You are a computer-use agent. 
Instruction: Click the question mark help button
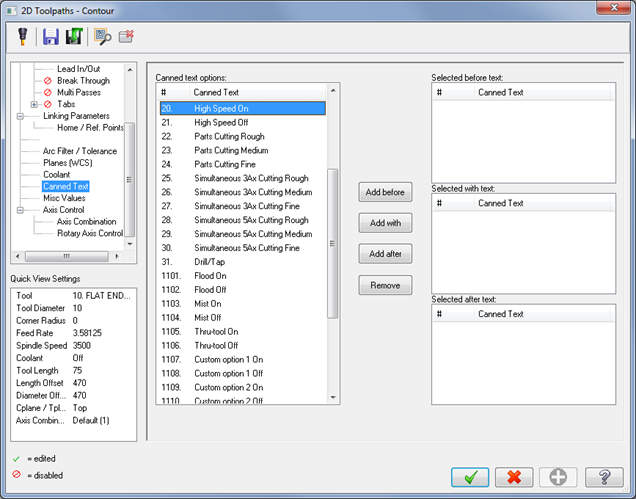pos(604,477)
